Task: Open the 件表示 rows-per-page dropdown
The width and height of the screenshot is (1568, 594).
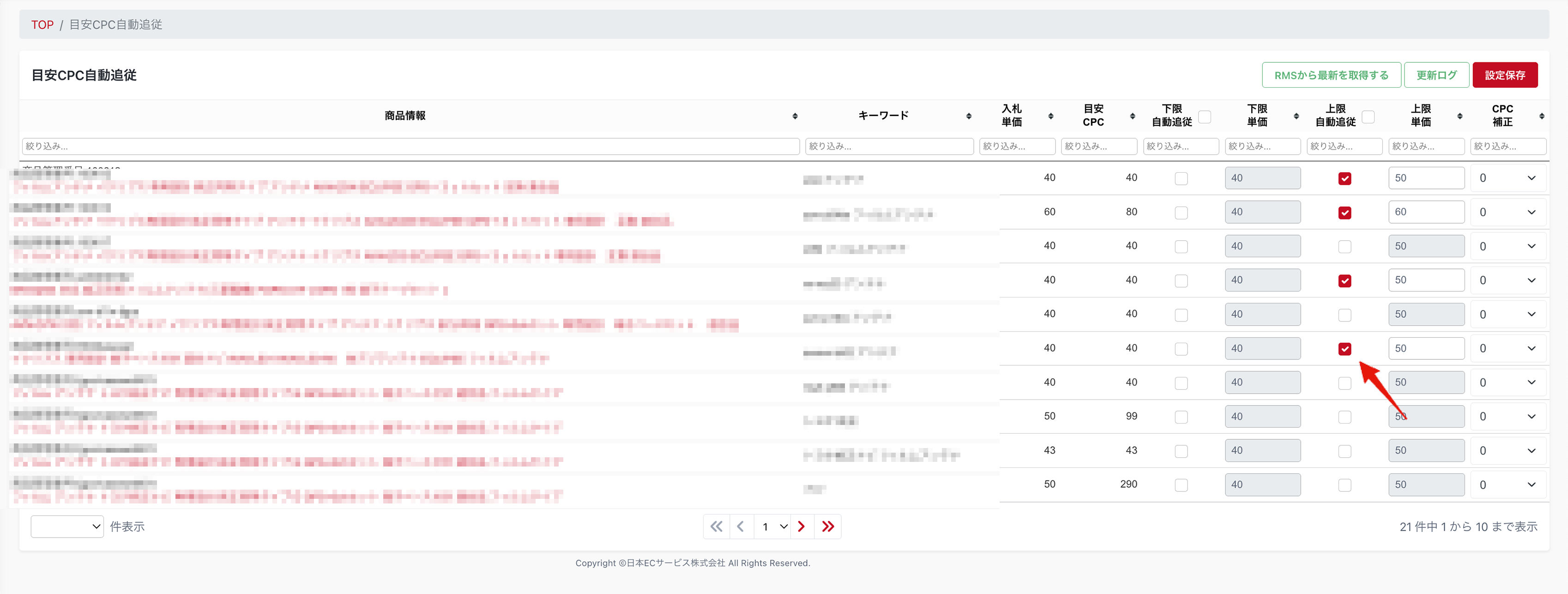Action: pos(67,527)
